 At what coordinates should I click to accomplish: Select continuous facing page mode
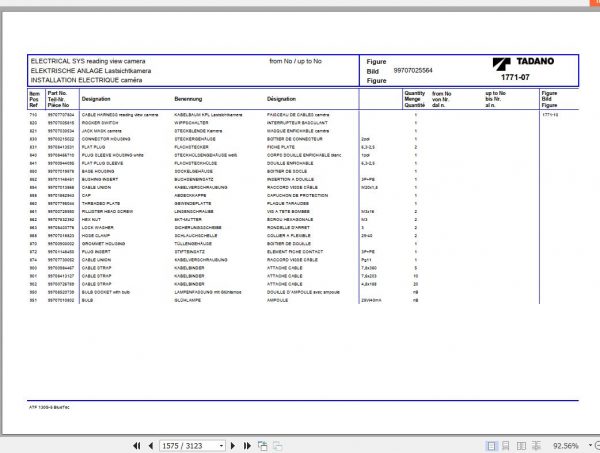(x=536, y=446)
